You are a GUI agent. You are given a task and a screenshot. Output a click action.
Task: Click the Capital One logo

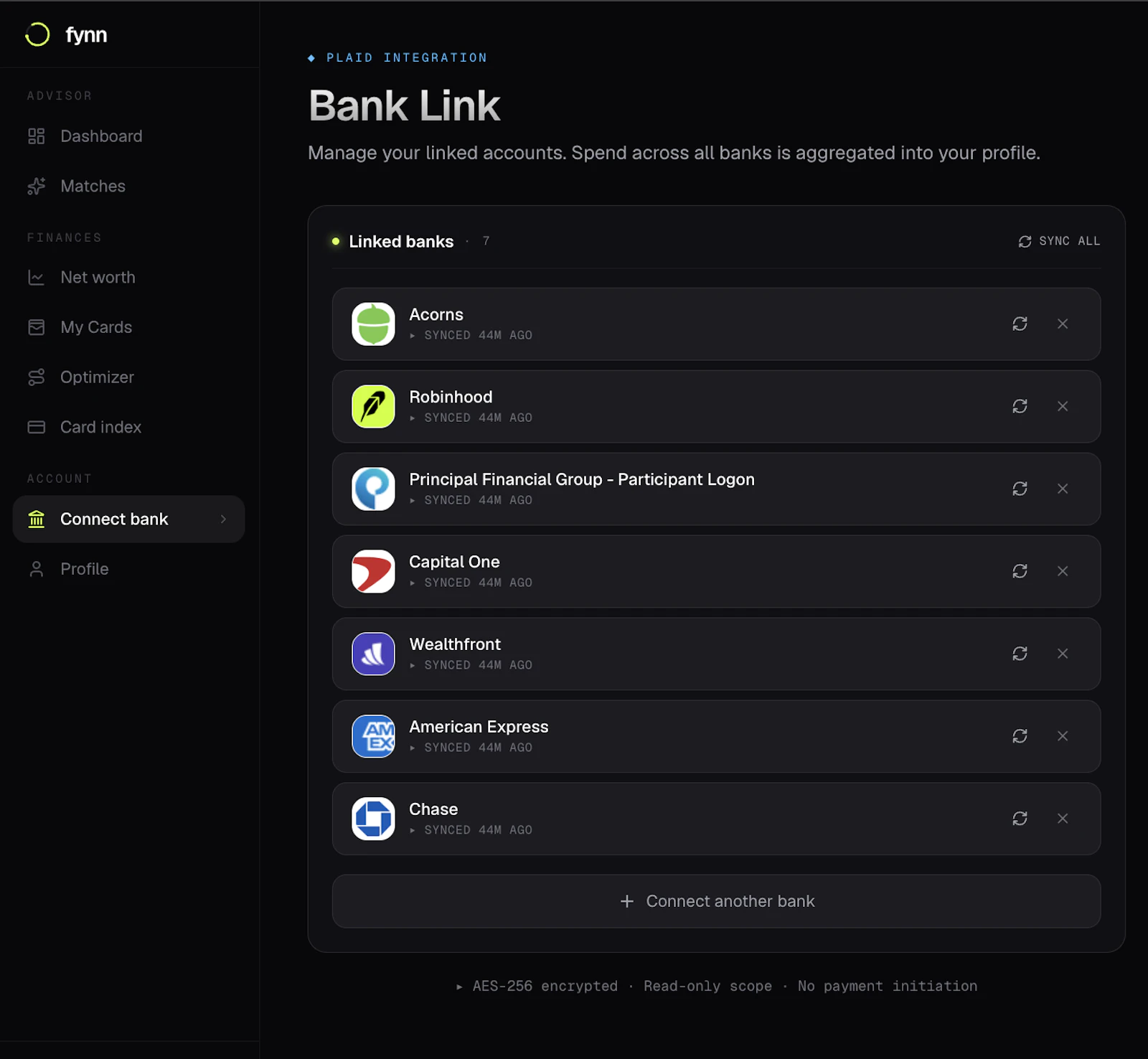(373, 572)
